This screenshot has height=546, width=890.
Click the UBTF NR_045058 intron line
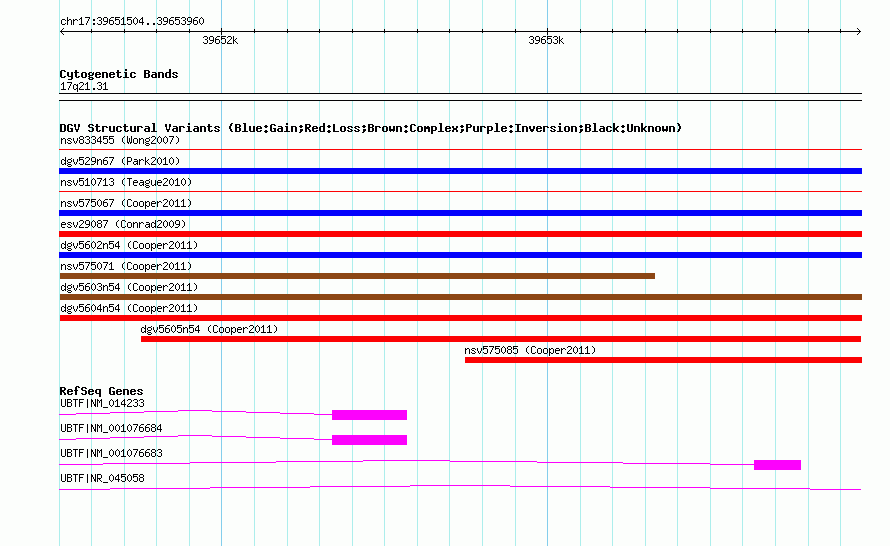(460, 487)
